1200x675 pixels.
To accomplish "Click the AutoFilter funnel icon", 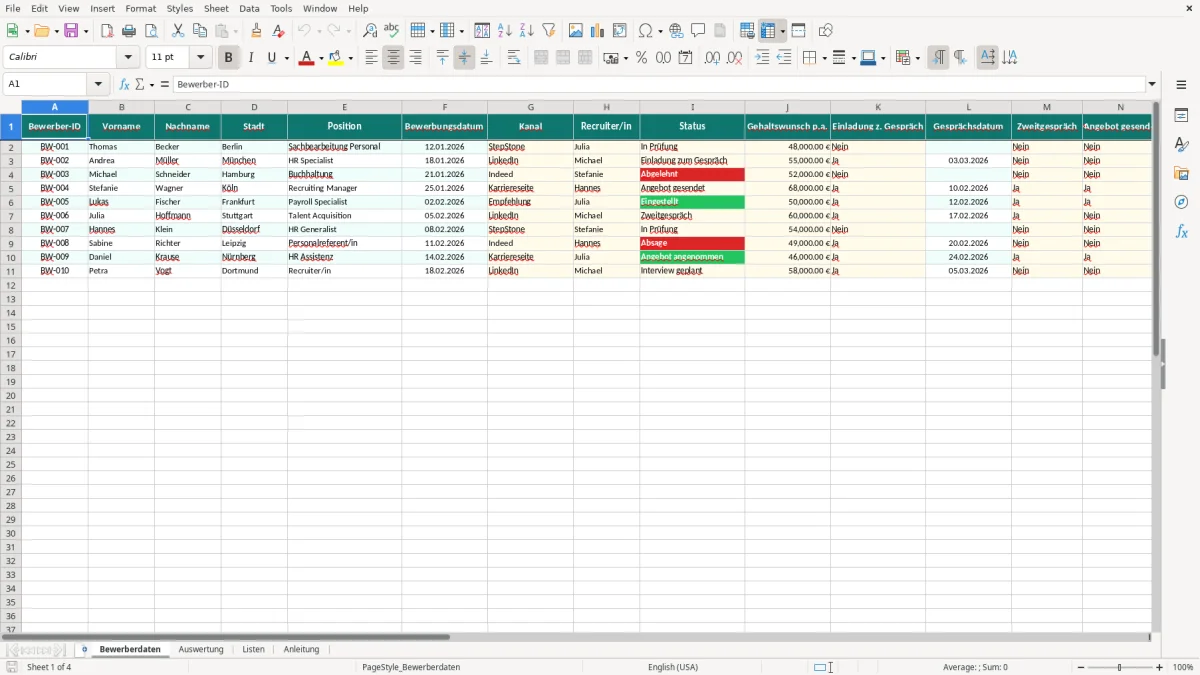I will pos(549,31).
